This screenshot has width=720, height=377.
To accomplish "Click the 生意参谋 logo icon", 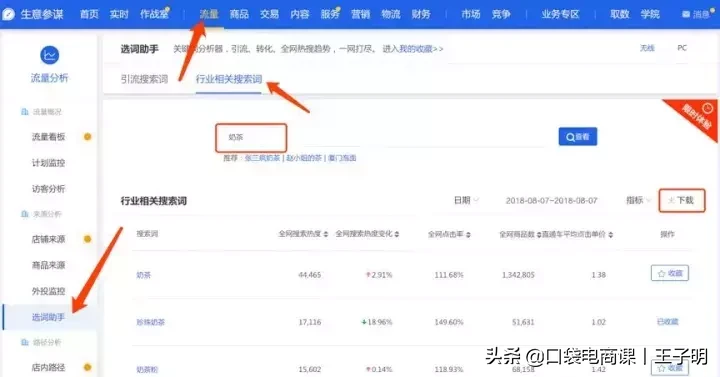I will coord(8,14).
